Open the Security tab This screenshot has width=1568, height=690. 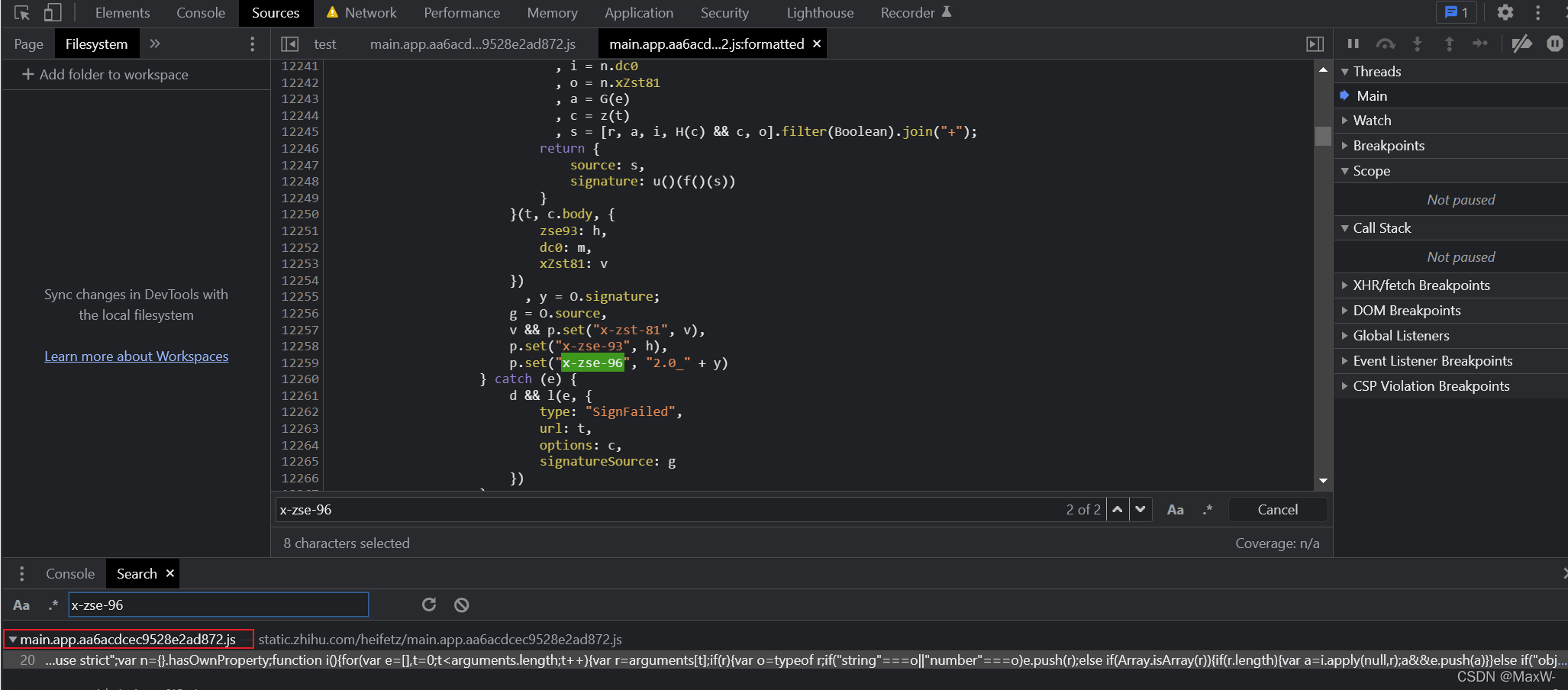tap(724, 13)
